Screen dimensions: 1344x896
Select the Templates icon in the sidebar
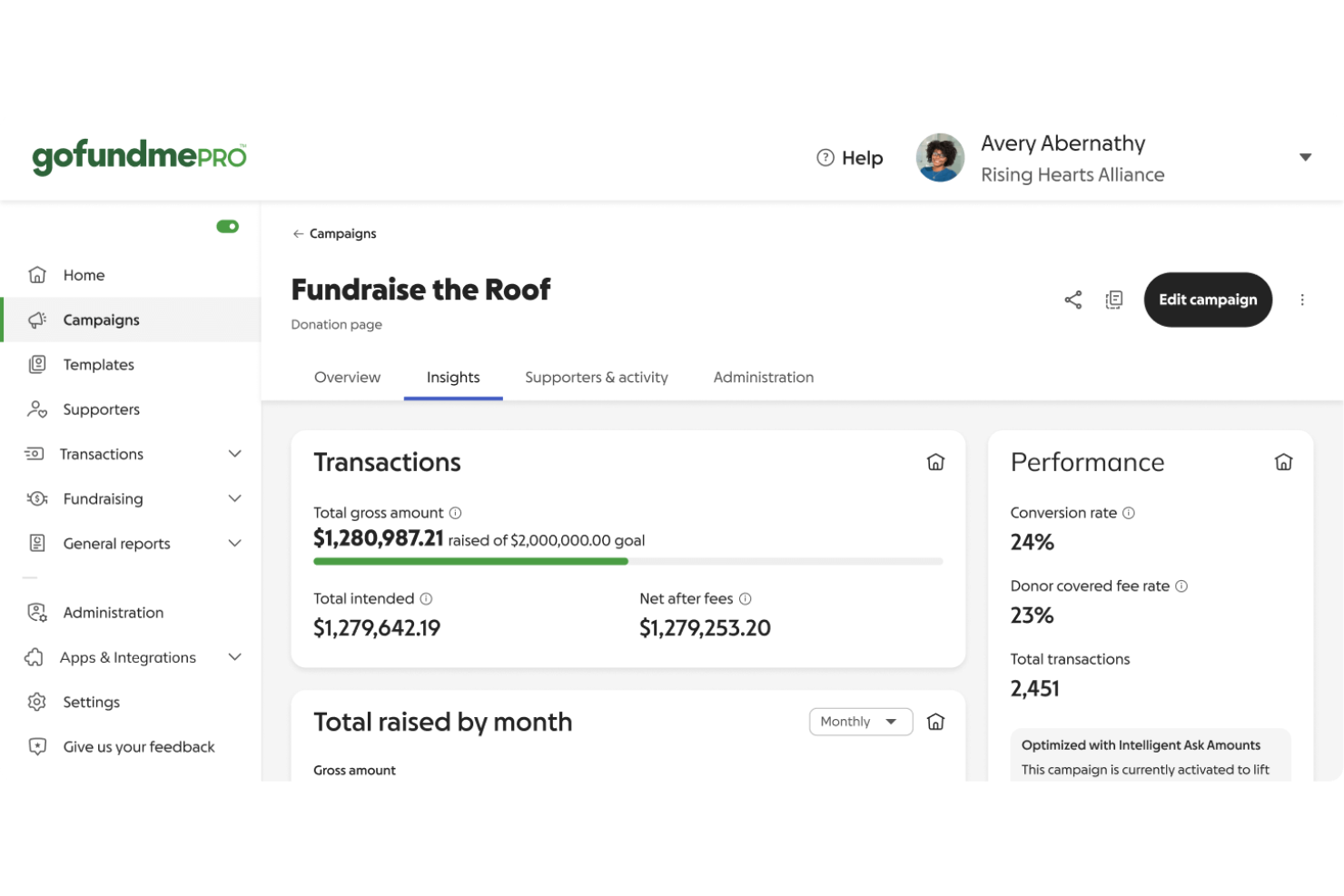click(x=36, y=364)
